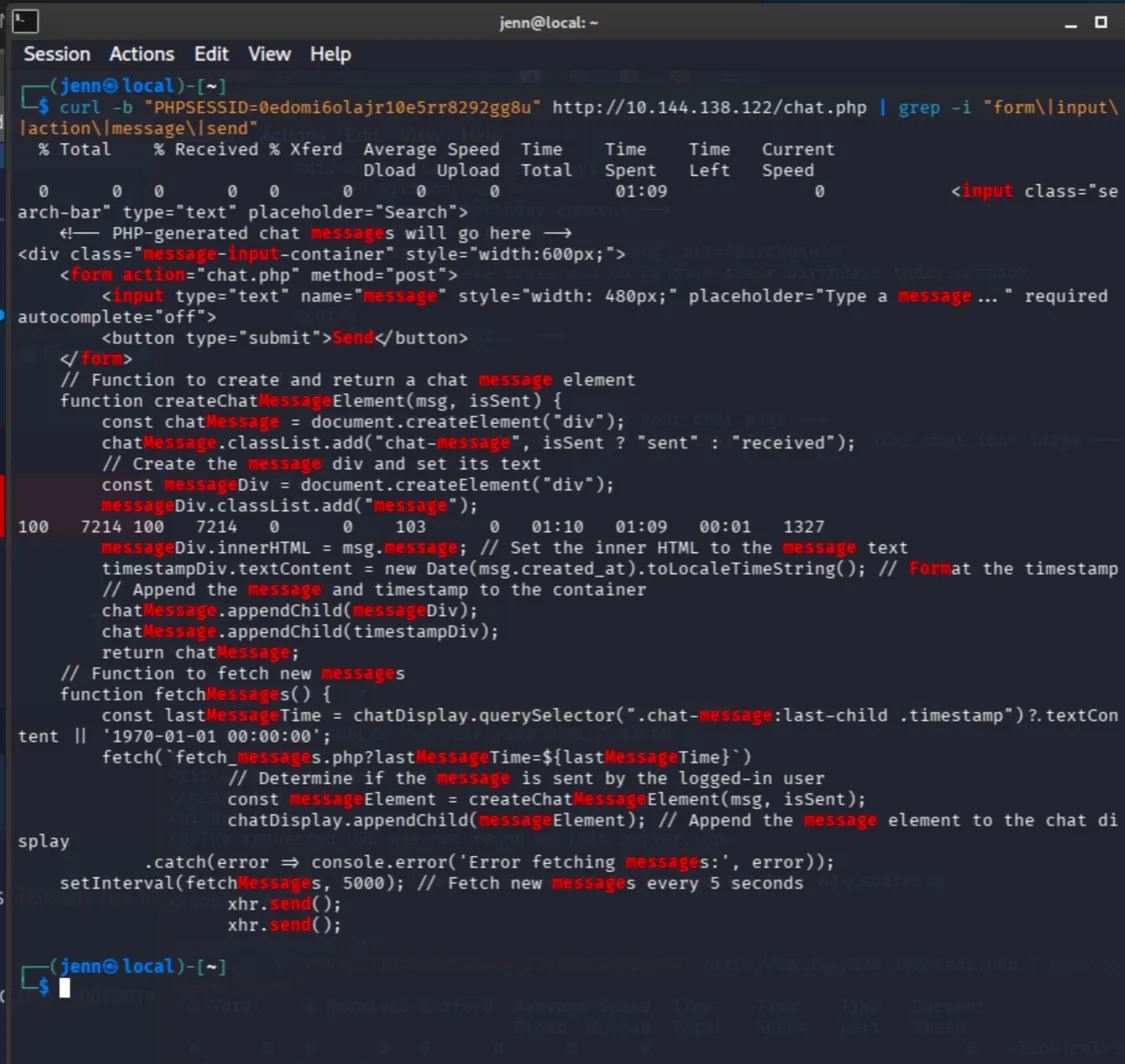
Task: Click the 'function fetchMessages() {' line
Action: 195,695
